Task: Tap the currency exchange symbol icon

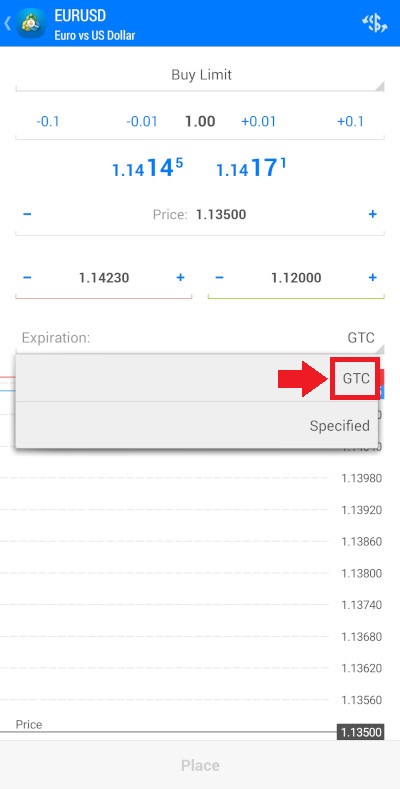Action: click(375, 23)
